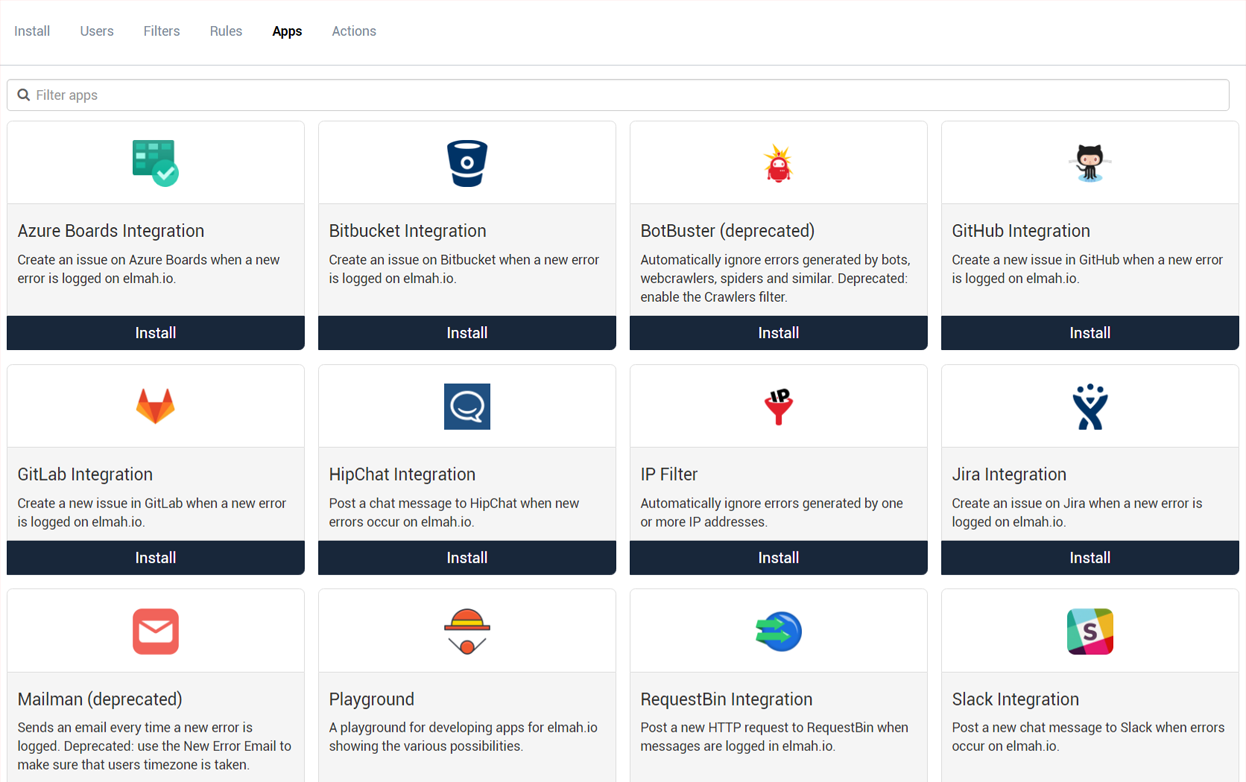Switch to the Actions tab

click(x=354, y=31)
